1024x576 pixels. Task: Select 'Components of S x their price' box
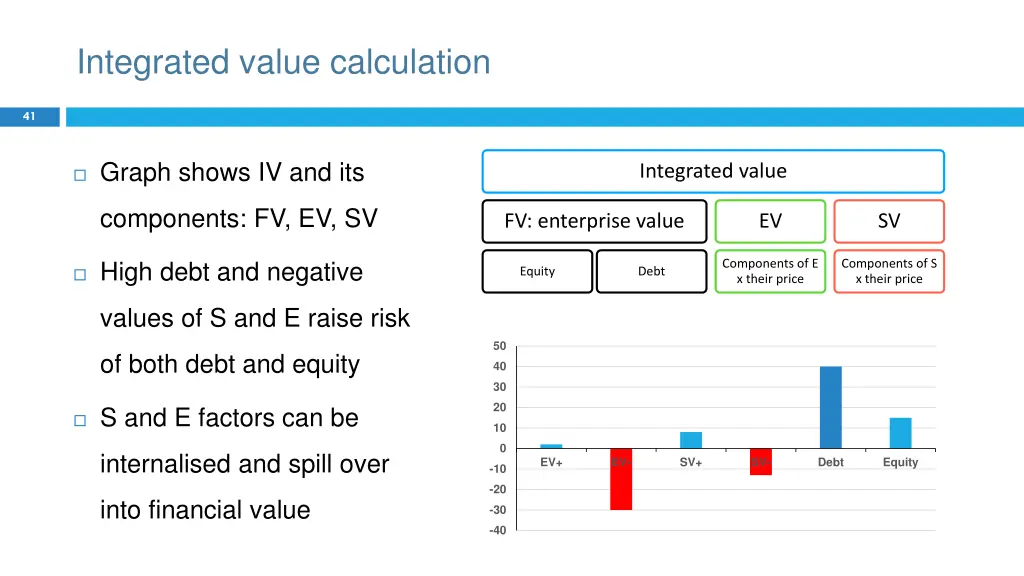click(x=888, y=271)
